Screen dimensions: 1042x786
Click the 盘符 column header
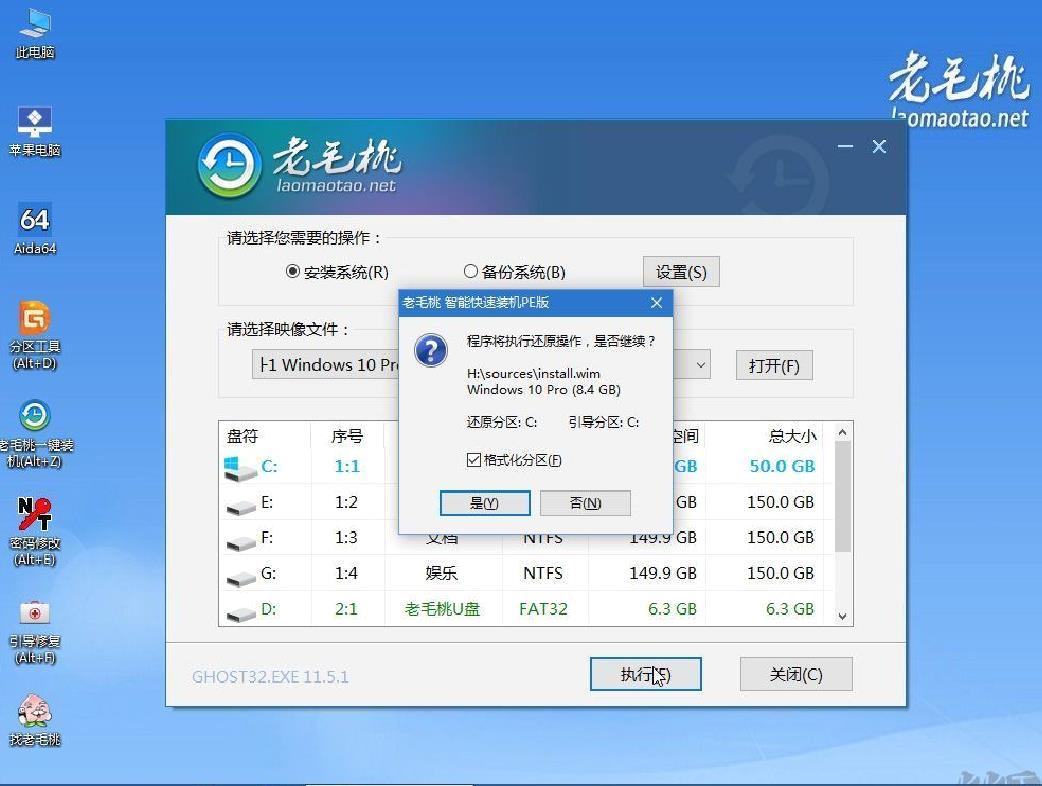(x=243, y=436)
